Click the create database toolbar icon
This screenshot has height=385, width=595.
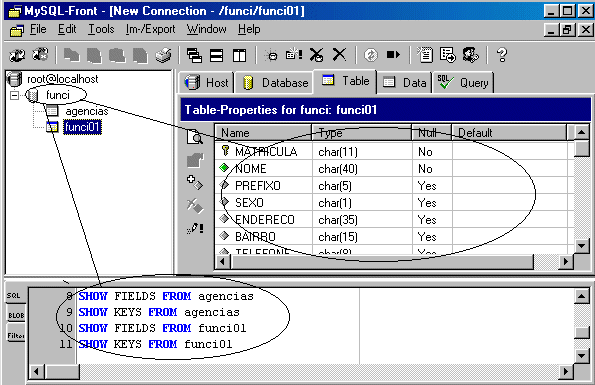point(271,55)
